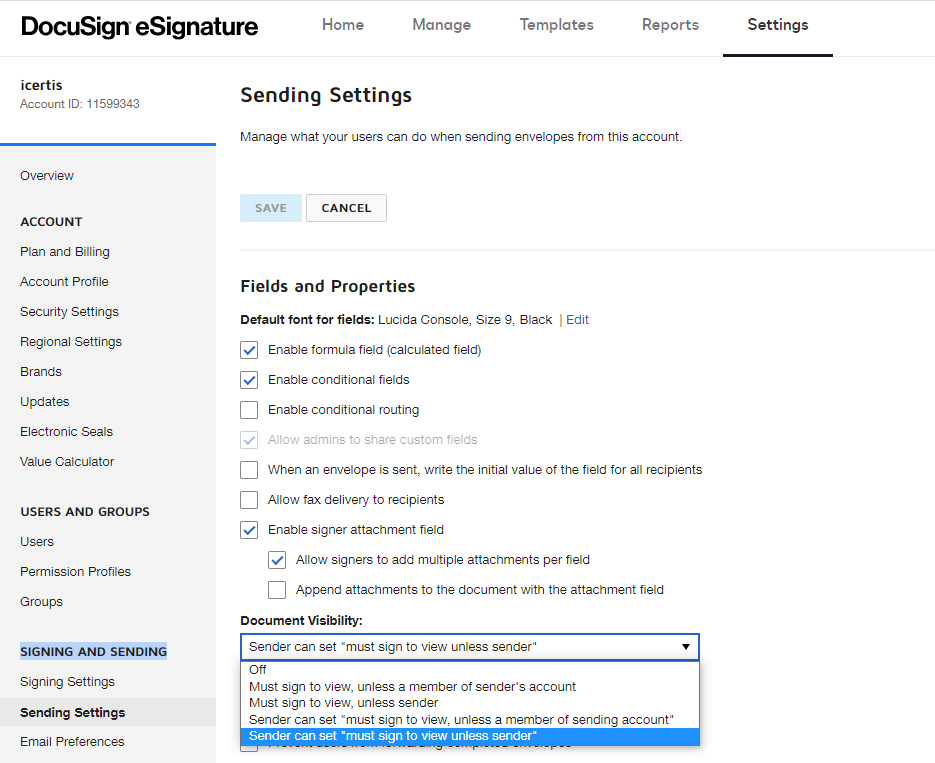This screenshot has height=763, width=935.
Task: Click the DocuSign eSignature logo
Action: 139,27
